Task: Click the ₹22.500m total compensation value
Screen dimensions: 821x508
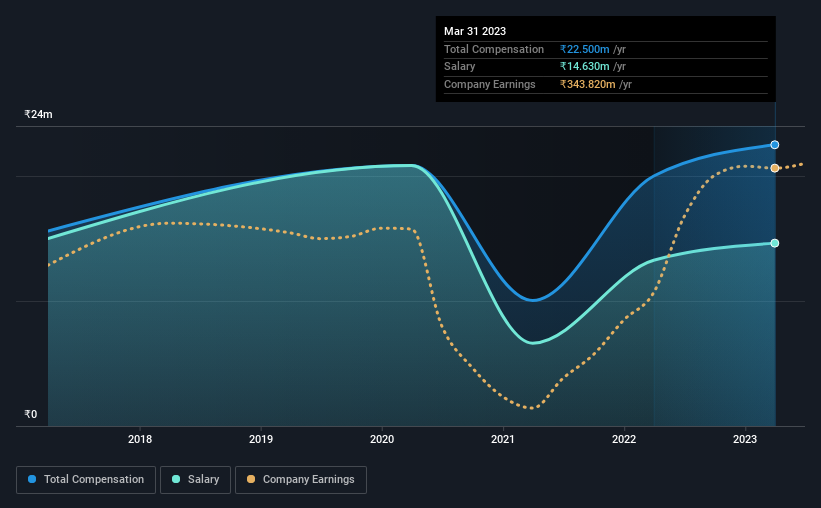Action: click(584, 49)
